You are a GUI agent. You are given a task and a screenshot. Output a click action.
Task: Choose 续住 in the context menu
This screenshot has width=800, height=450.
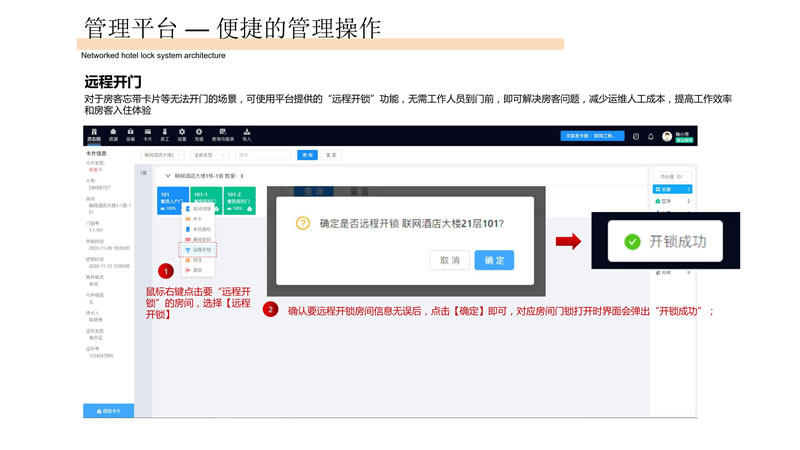coord(198,260)
